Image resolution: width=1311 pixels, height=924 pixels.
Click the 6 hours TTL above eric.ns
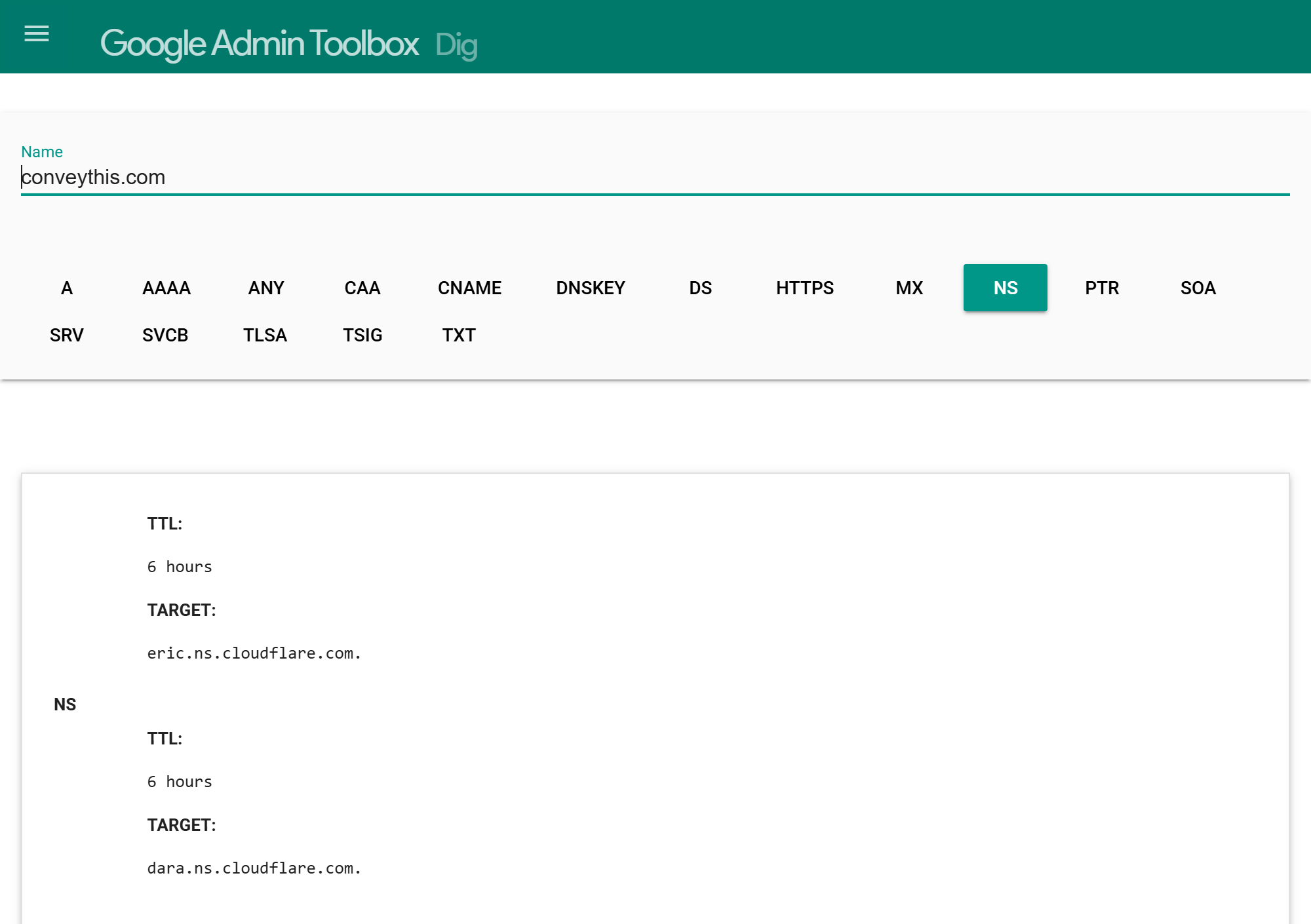click(180, 567)
